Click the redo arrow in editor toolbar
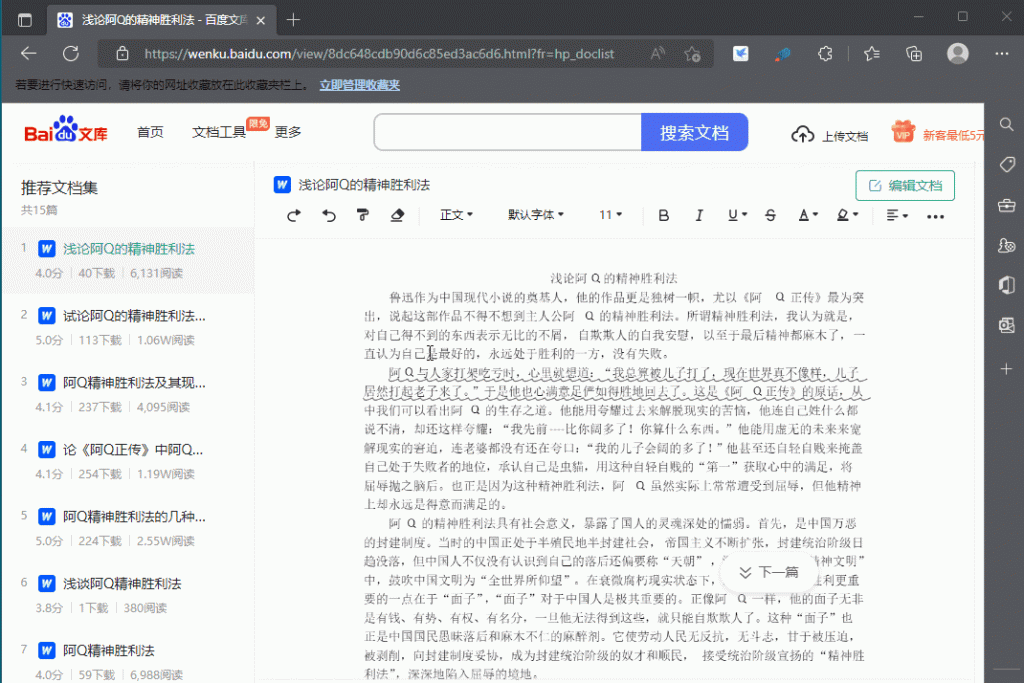Image resolution: width=1024 pixels, height=683 pixels. pyautogui.click(x=294, y=215)
